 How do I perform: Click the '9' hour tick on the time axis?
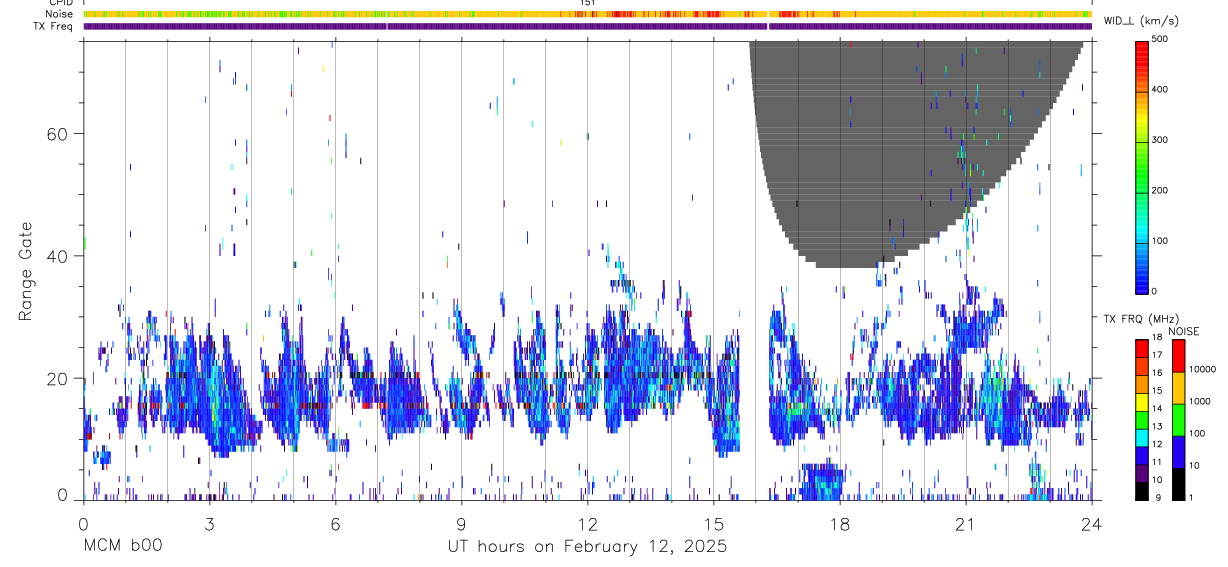tap(461, 524)
